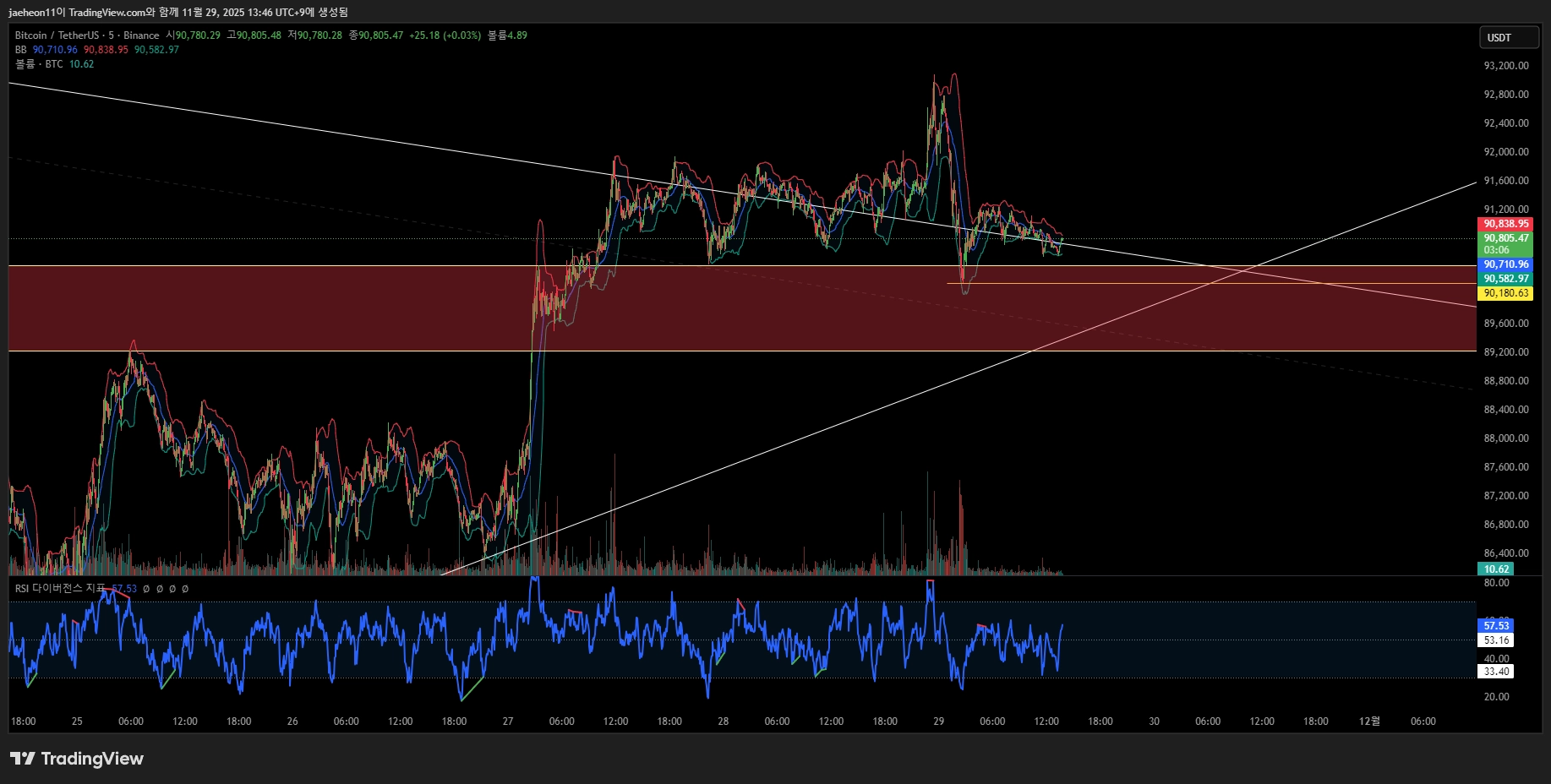
Task: Select the BB indicator legend label
Action: [x=21, y=50]
